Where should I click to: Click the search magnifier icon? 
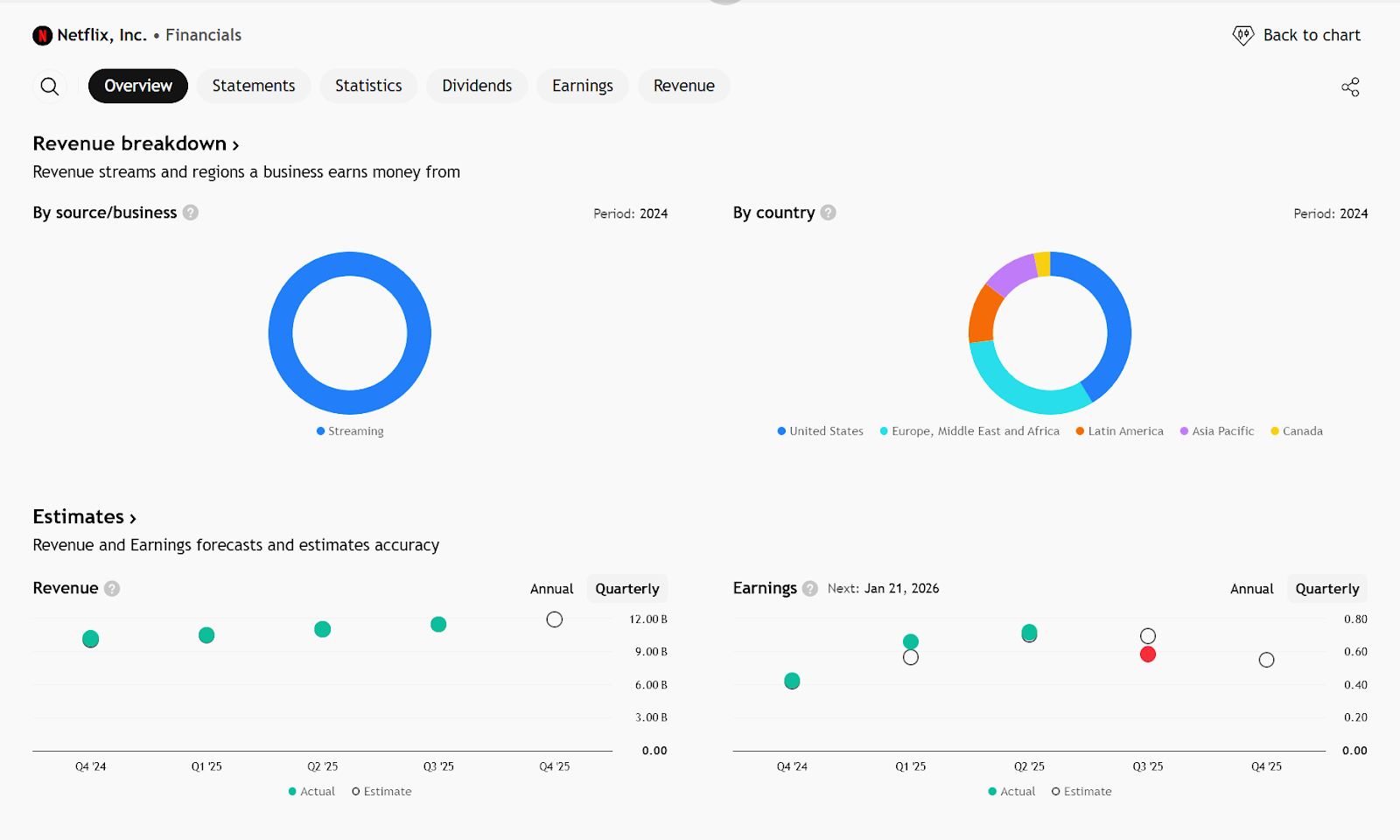tap(50, 87)
